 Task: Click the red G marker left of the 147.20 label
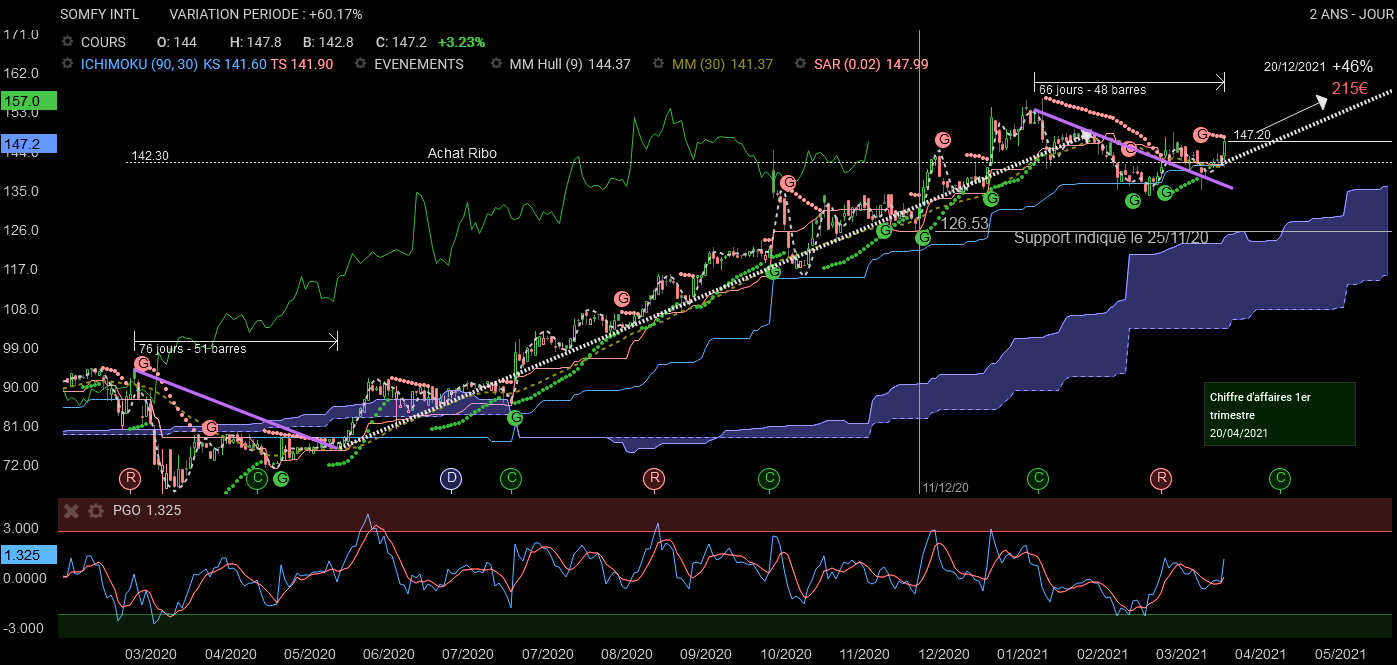coord(1201,134)
